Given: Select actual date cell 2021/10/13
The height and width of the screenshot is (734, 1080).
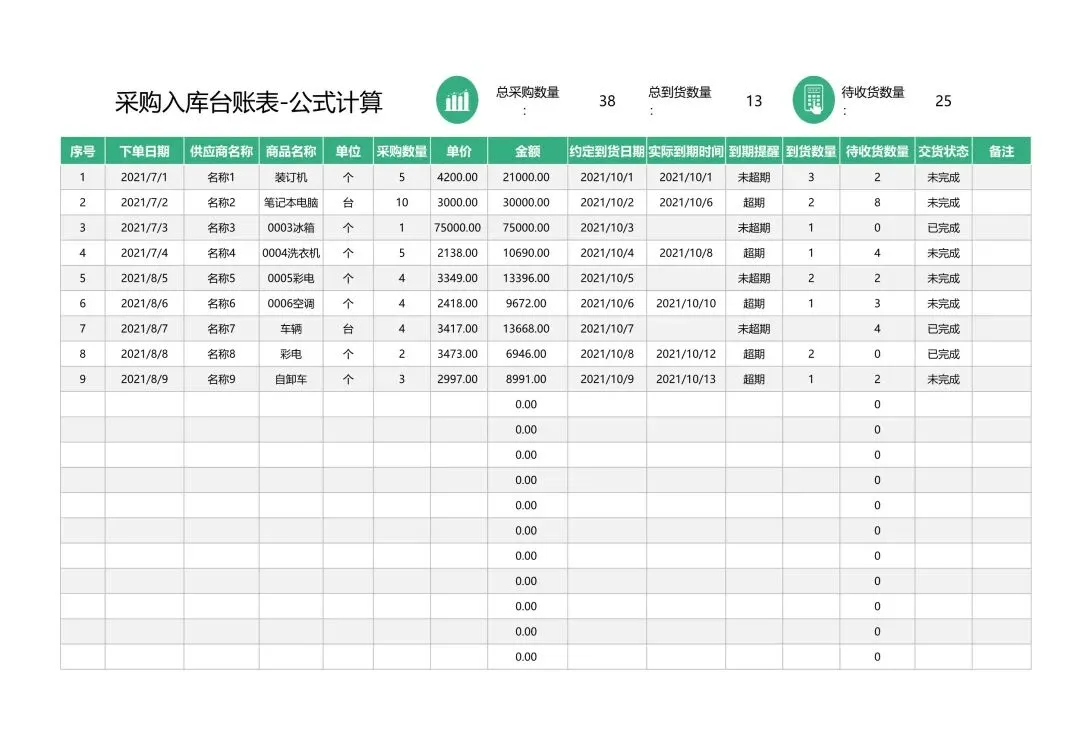Looking at the screenshot, I should click(686, 379).
